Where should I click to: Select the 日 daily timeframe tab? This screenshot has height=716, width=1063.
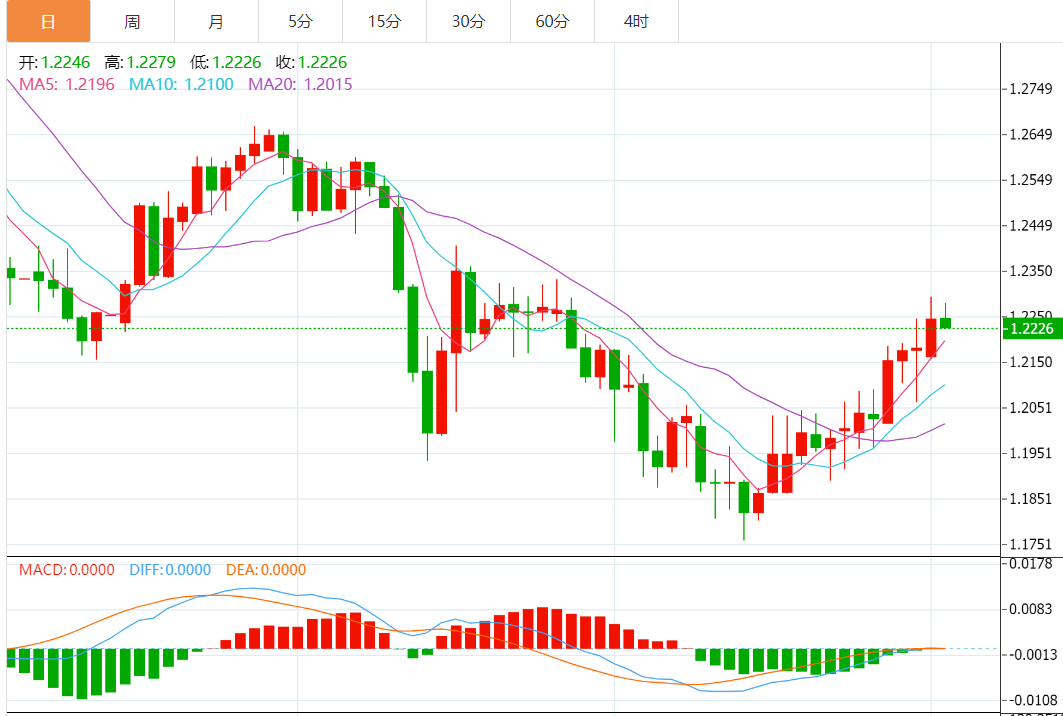(48, 22)
